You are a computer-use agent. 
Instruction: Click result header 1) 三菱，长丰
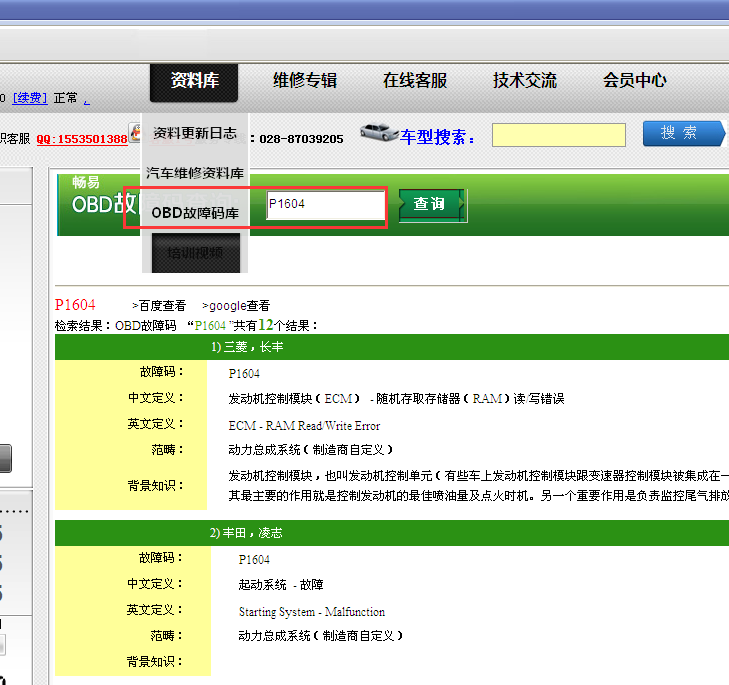[x=392, y=347]
